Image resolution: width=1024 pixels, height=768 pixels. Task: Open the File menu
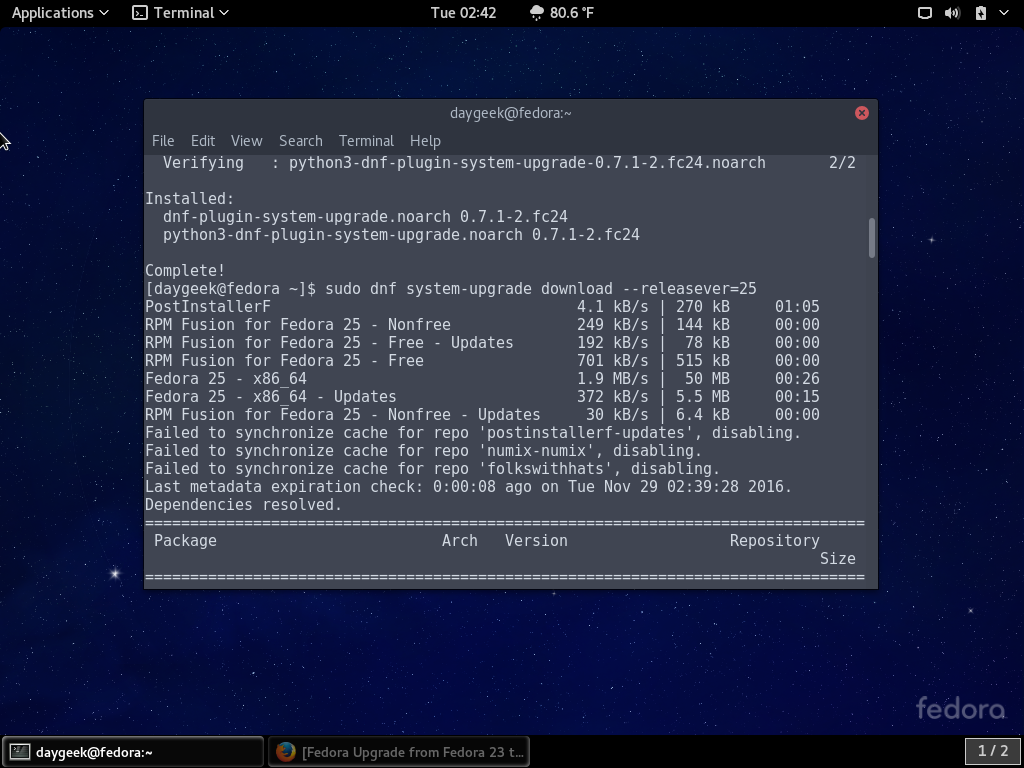click(x=163, y=141)
